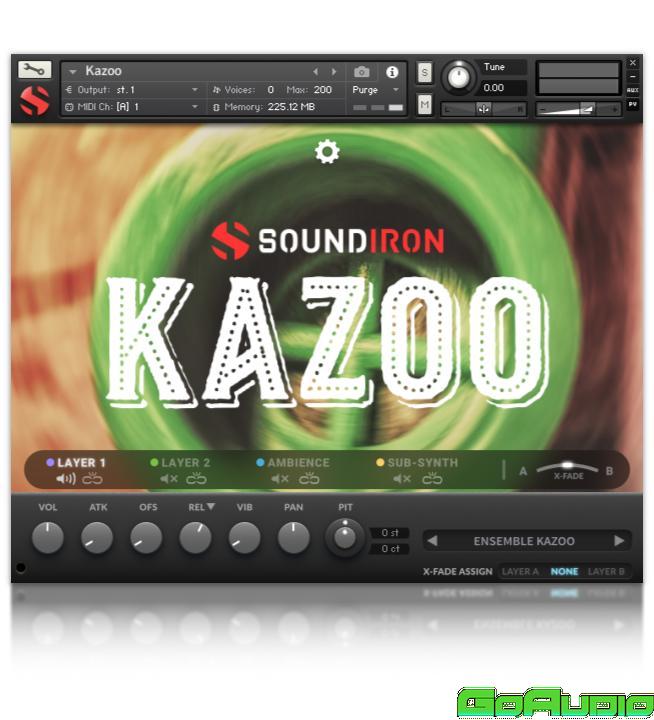The height and width of the screenshot is (720, 654).
Task: Open the instrument info icon
Action: point(392,72)
